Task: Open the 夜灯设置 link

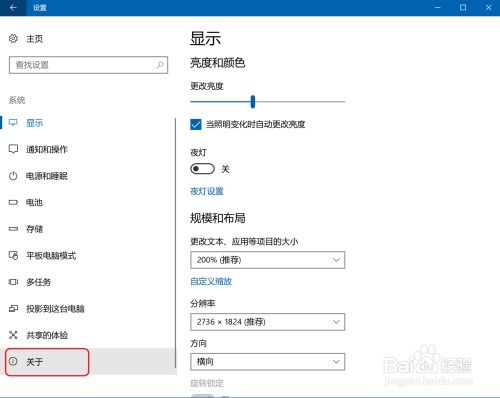Action: [x=207, y=191]
